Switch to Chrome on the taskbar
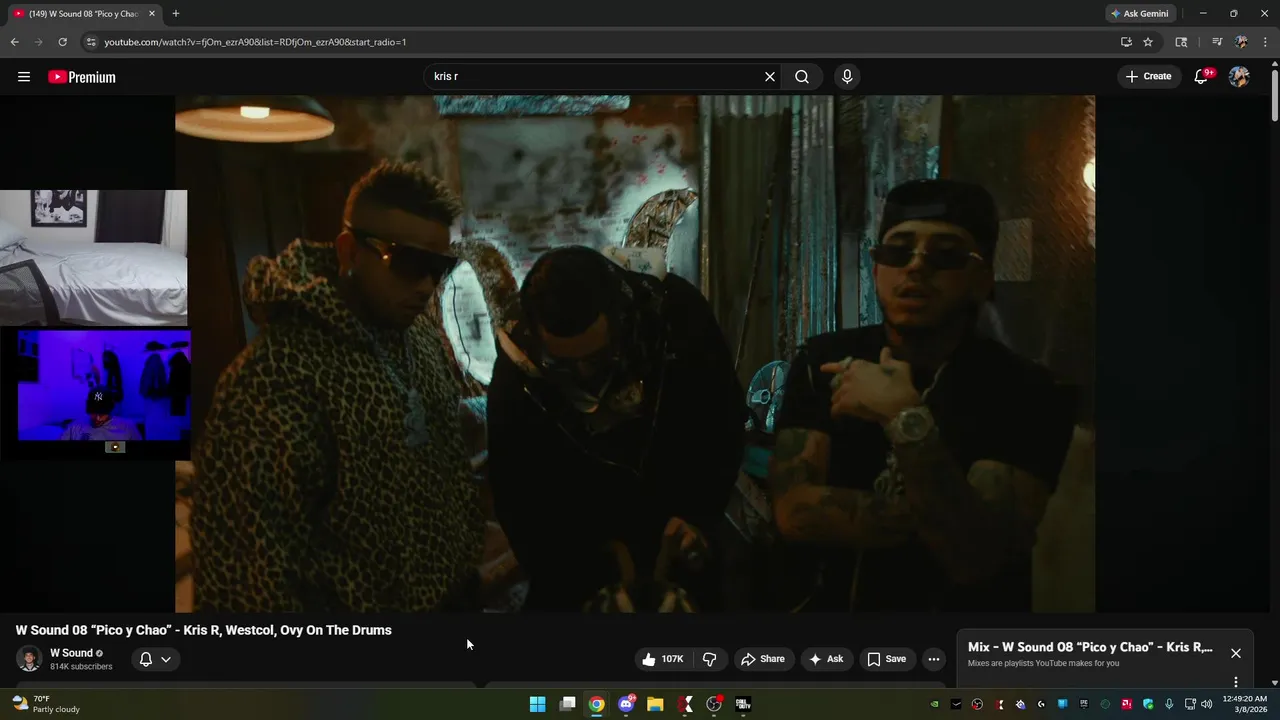The image size is (1280, 720). (x=596, y=704)
